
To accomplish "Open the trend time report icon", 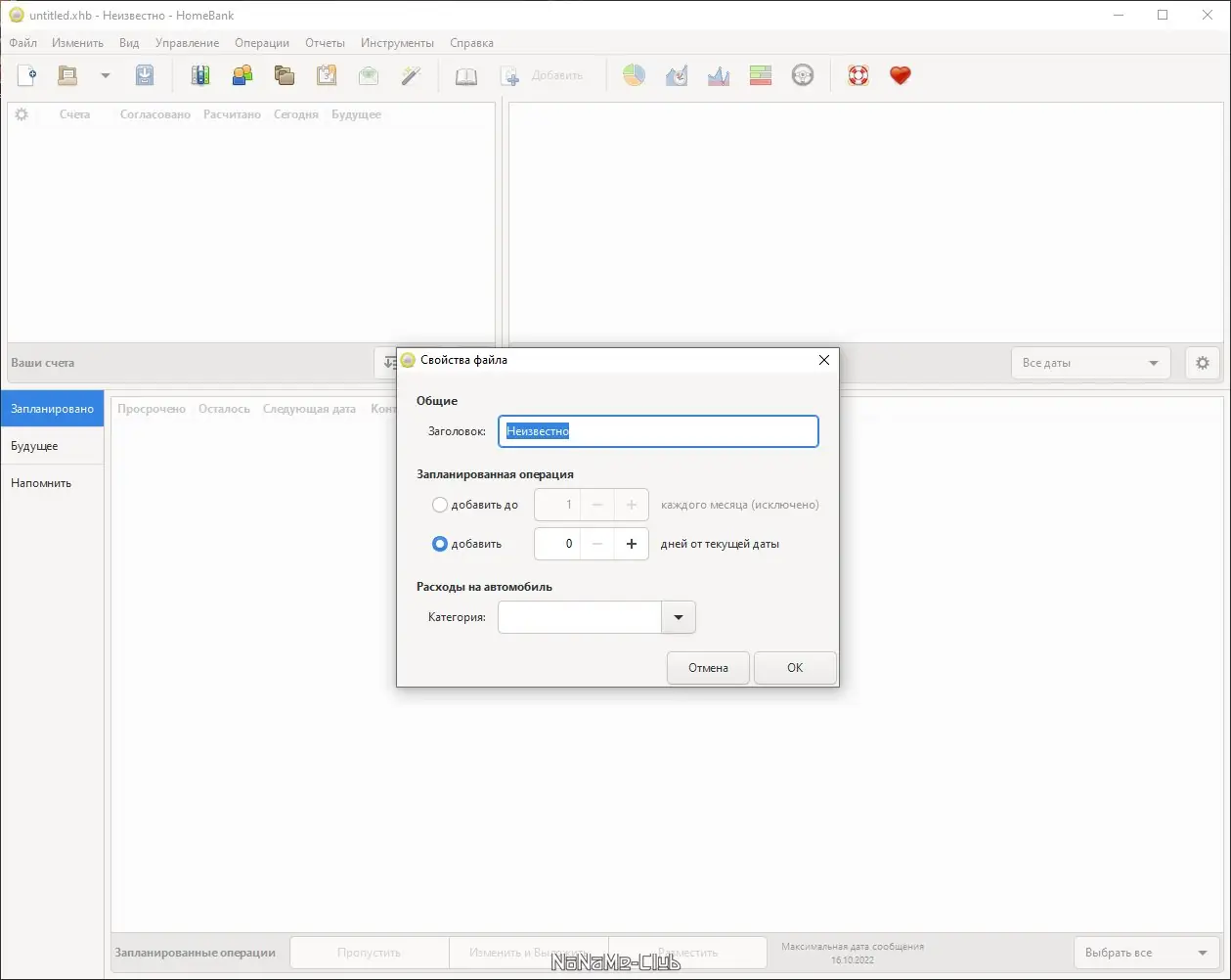I will pyautogui.click(x=677, y=75).
